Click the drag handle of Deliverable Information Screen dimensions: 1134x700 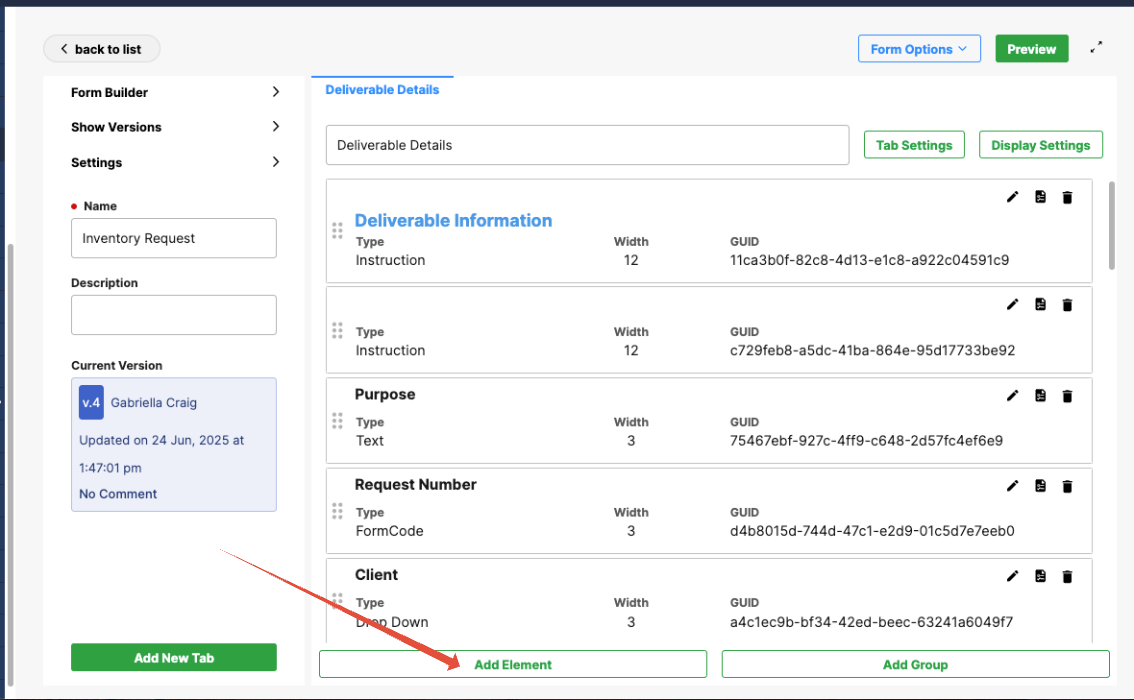click(337, 231)
